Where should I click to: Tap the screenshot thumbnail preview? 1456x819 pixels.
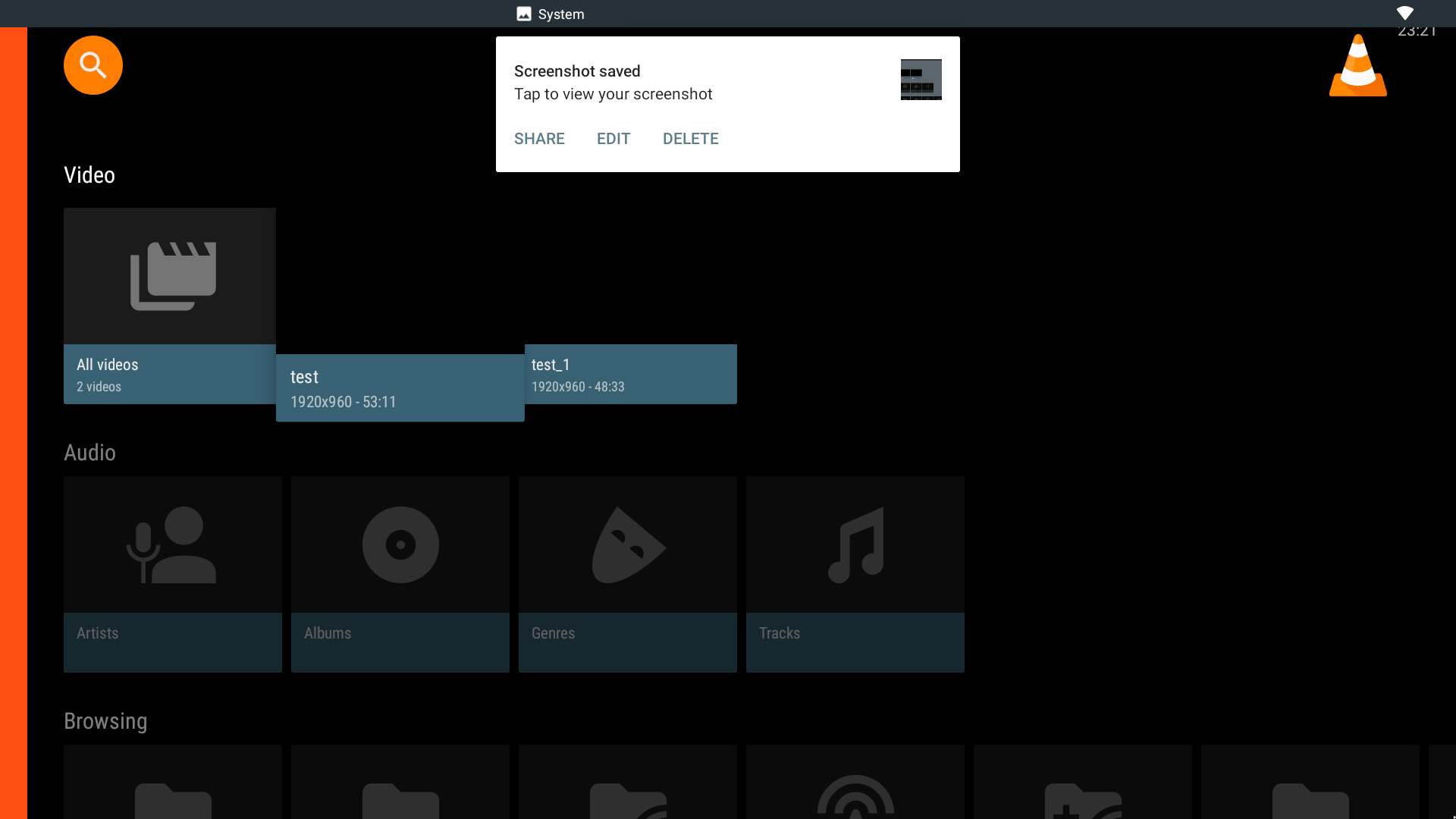coord(919,79)
